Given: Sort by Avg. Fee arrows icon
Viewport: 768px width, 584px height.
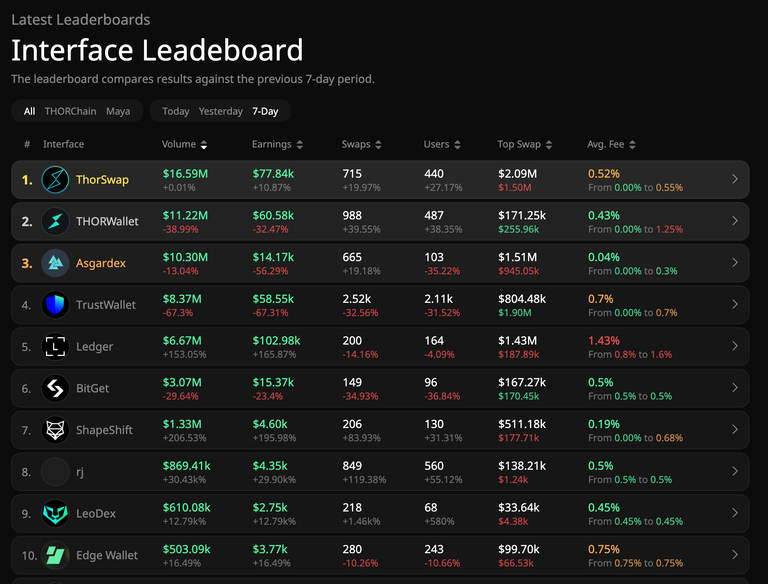Looking at the screenshot, I should [632, 145].
